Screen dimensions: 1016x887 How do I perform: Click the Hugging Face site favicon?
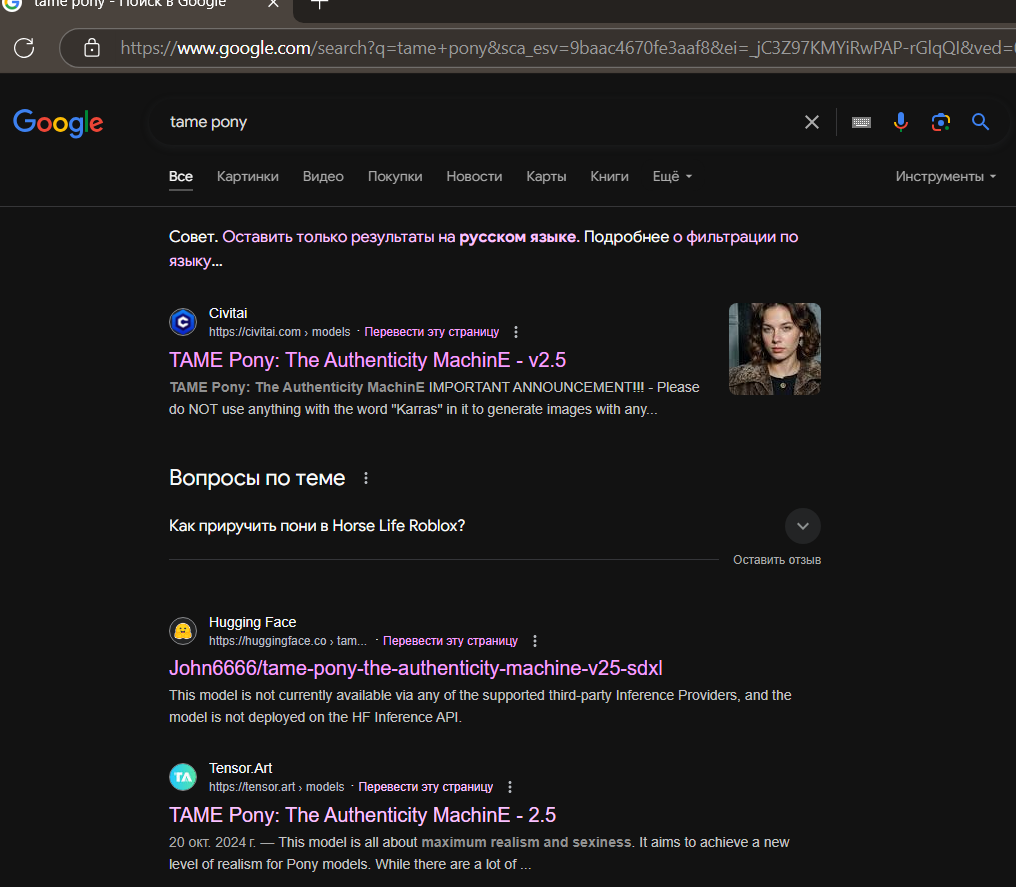pyautogui.click(x=183, y=631)
